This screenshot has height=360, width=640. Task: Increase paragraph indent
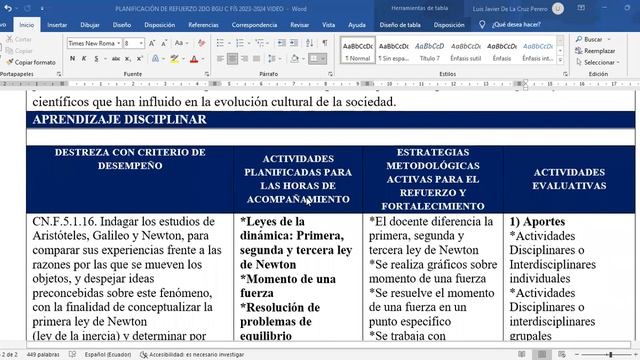[294, 43]
